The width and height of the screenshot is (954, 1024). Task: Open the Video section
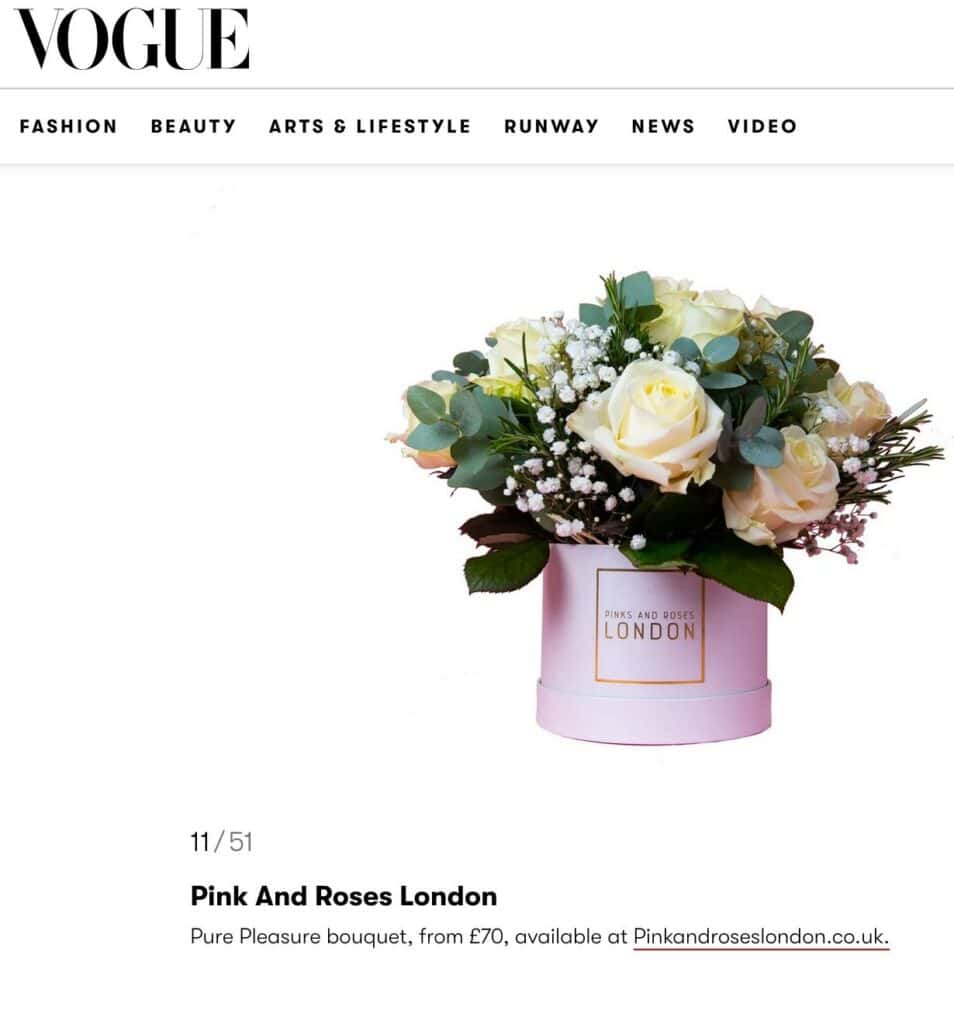(762, 126)
